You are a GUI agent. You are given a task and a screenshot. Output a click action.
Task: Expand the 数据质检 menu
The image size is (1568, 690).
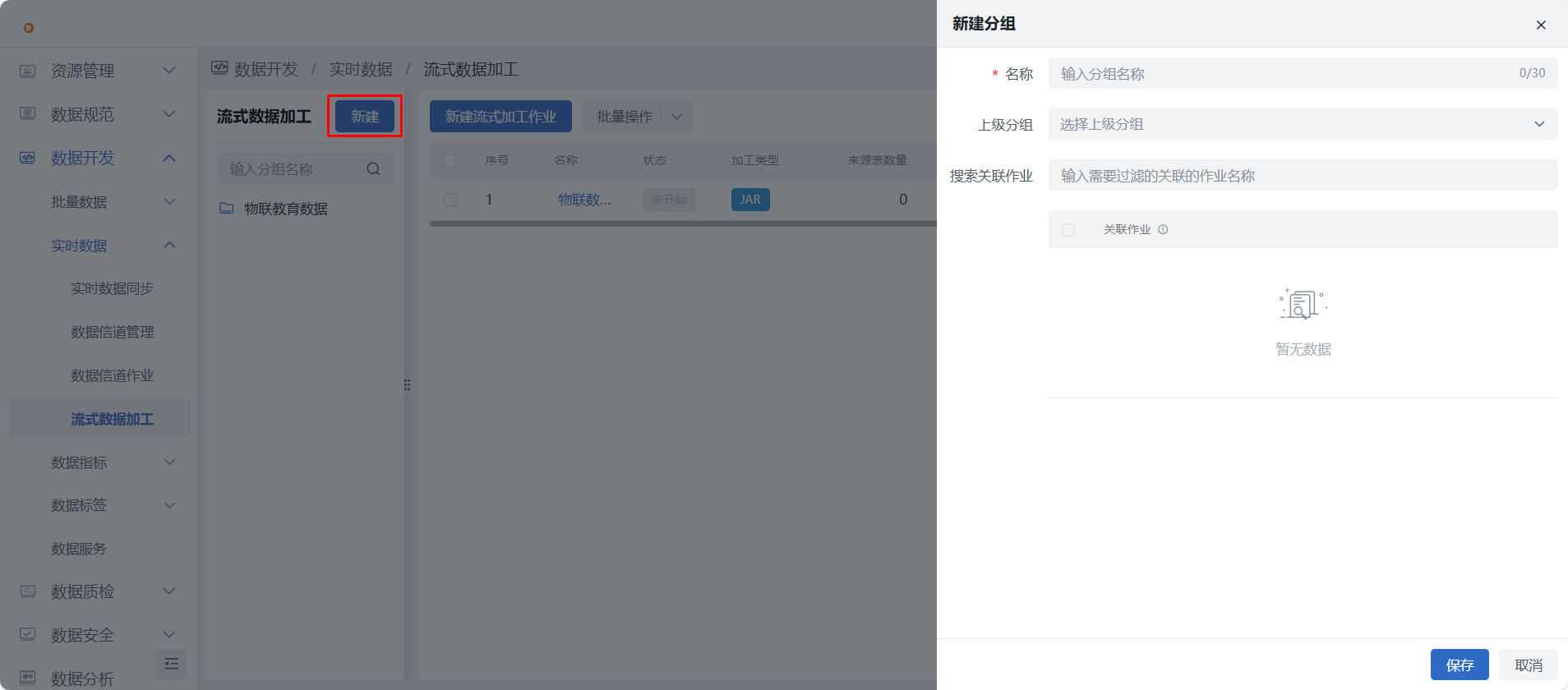point(99,591)
